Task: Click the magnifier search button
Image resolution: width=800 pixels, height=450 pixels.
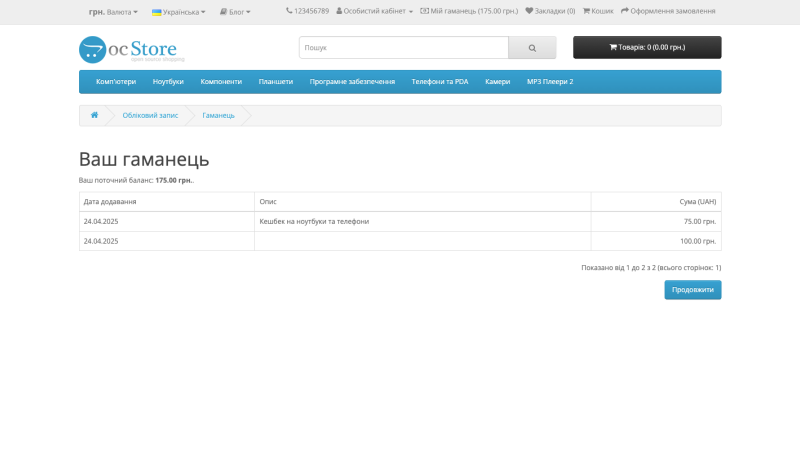Action: [532, 47]
